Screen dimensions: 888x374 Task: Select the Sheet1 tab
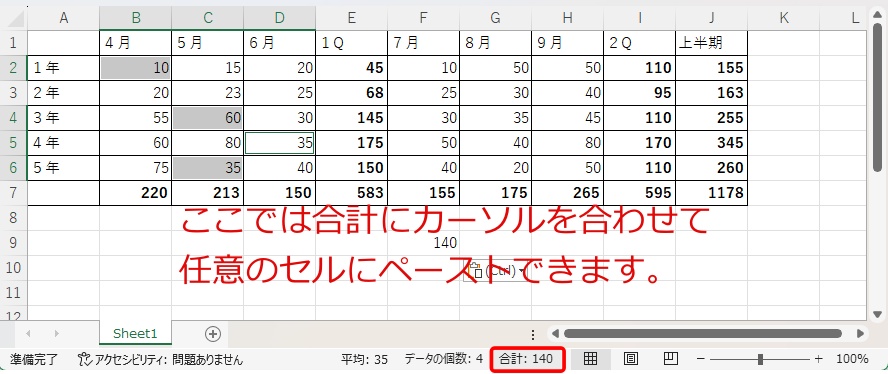click(135, 334)
